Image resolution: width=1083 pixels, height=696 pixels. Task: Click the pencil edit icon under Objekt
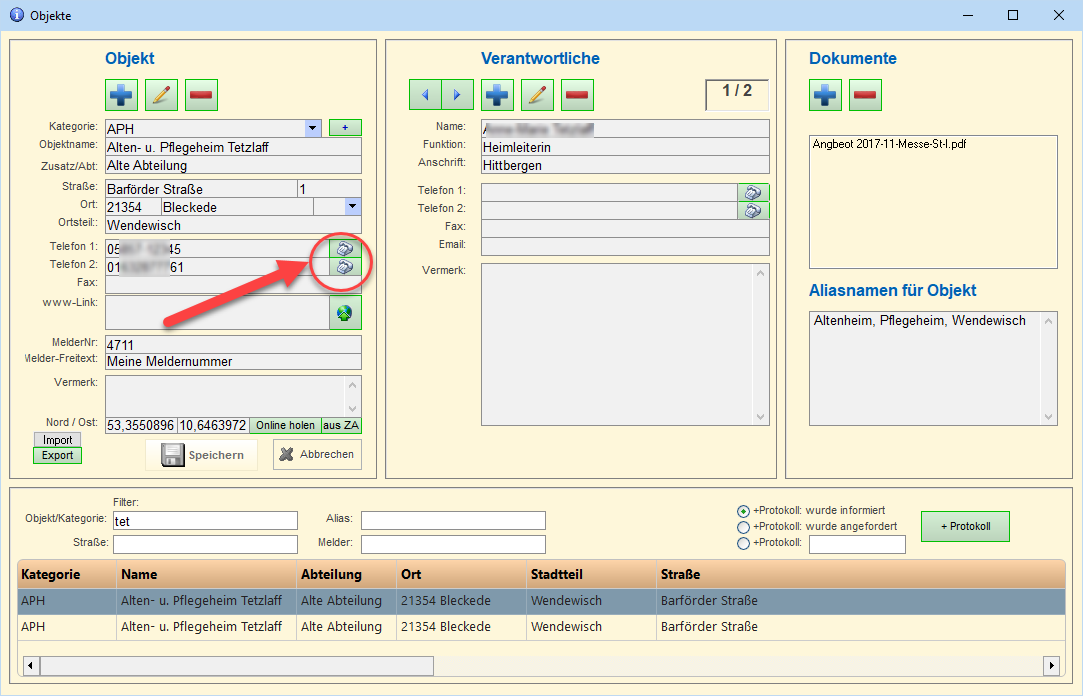pos(161,95)
